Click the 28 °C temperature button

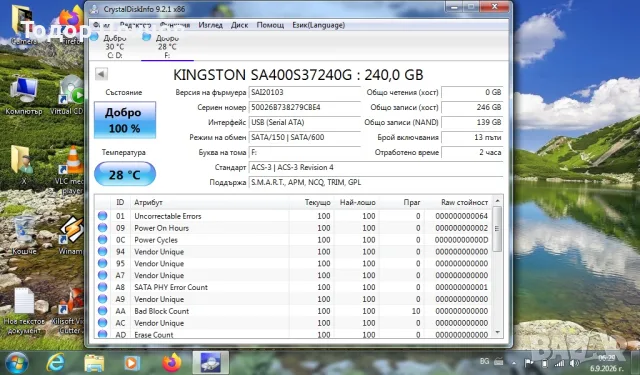pyautogui.click(x=124, y=174)
